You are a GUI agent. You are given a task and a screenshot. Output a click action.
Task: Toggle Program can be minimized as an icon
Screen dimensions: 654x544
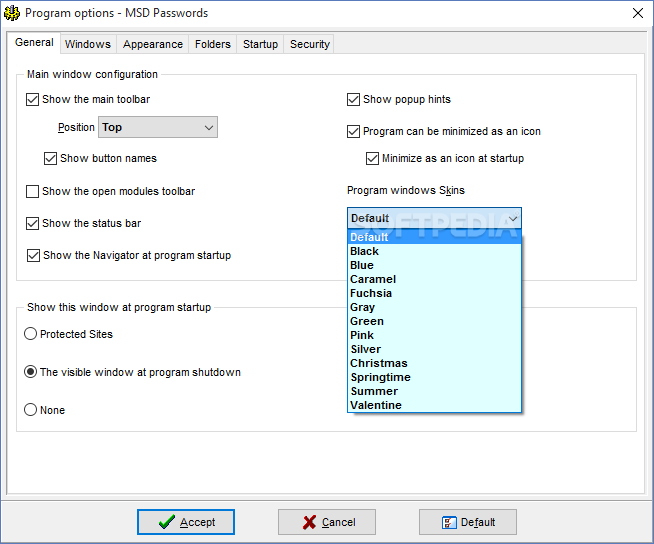coord(353,131)
